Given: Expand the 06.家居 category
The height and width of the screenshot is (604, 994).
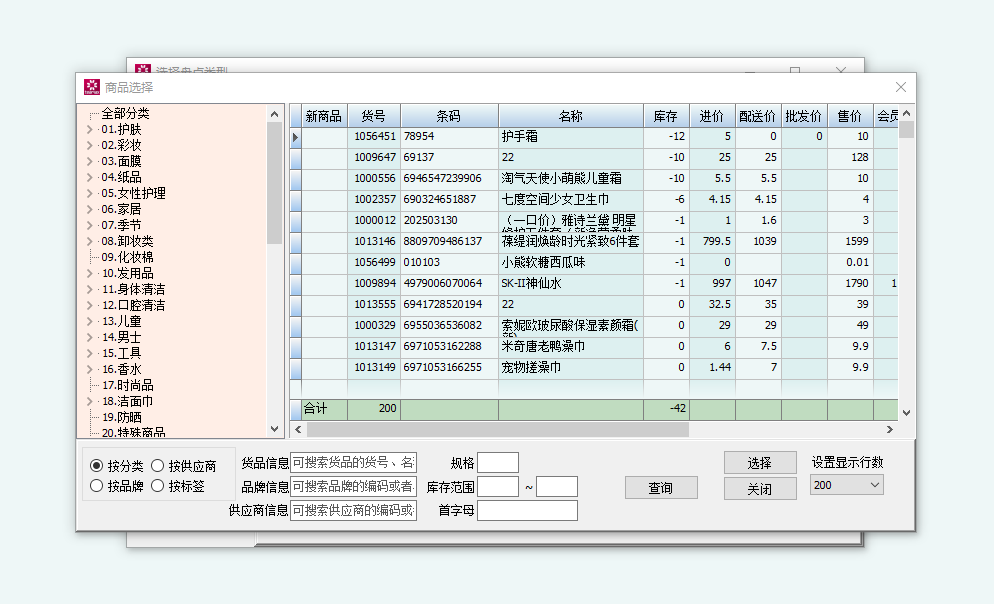Looking at the screenshot, I should [89, 209].
